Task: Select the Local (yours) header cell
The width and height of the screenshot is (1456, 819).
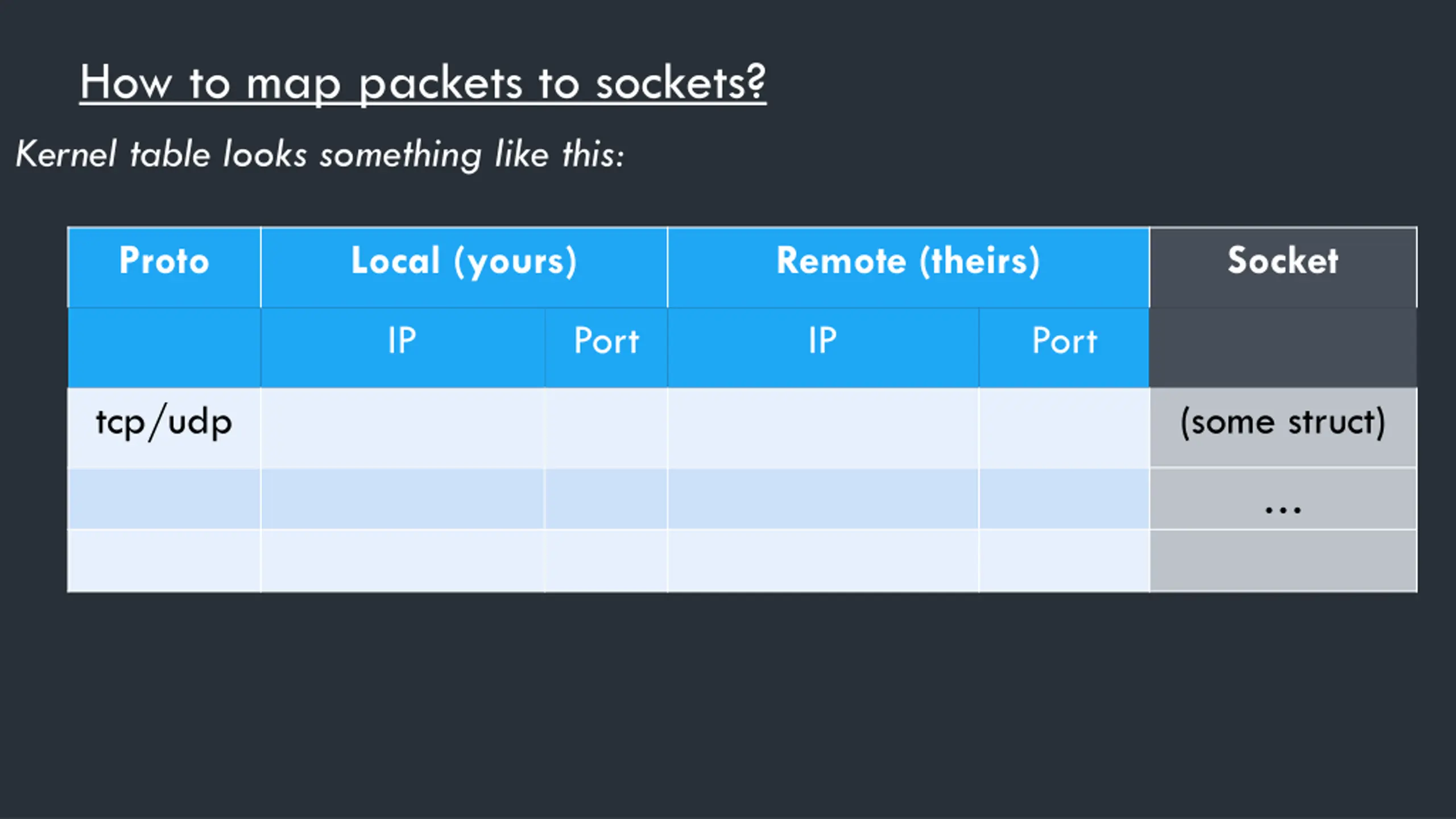Action: [x=464, y=267]
